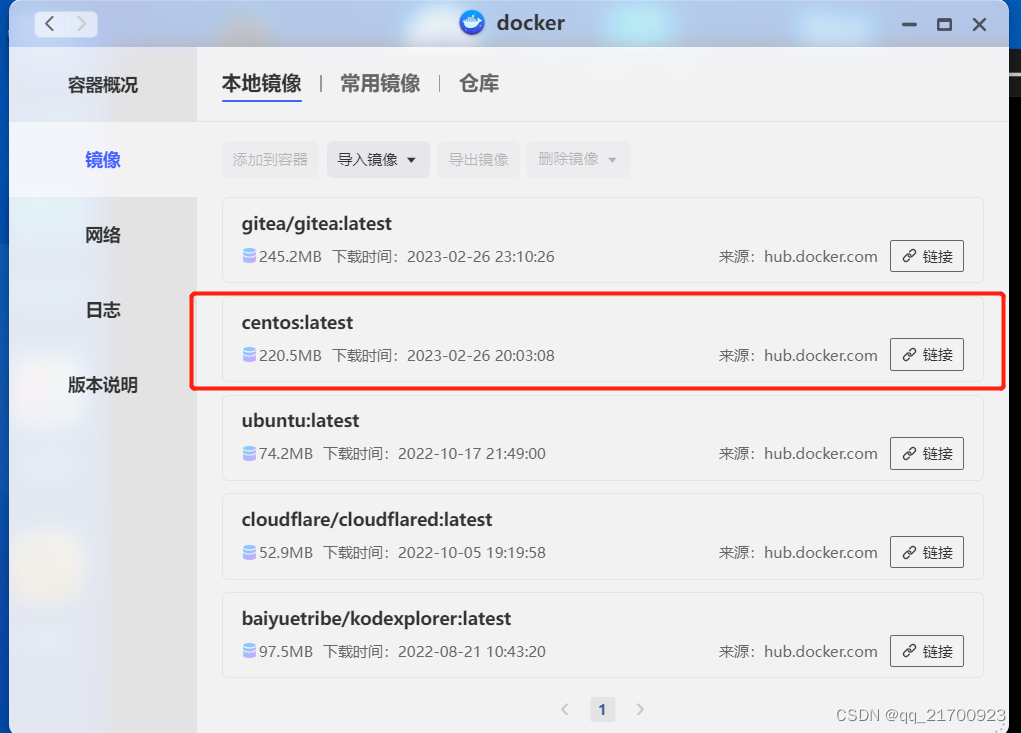The width and height of the screenshot is (1021, 733).
Task: Select page 1 in the pagination
Action: tap(602, 709)
